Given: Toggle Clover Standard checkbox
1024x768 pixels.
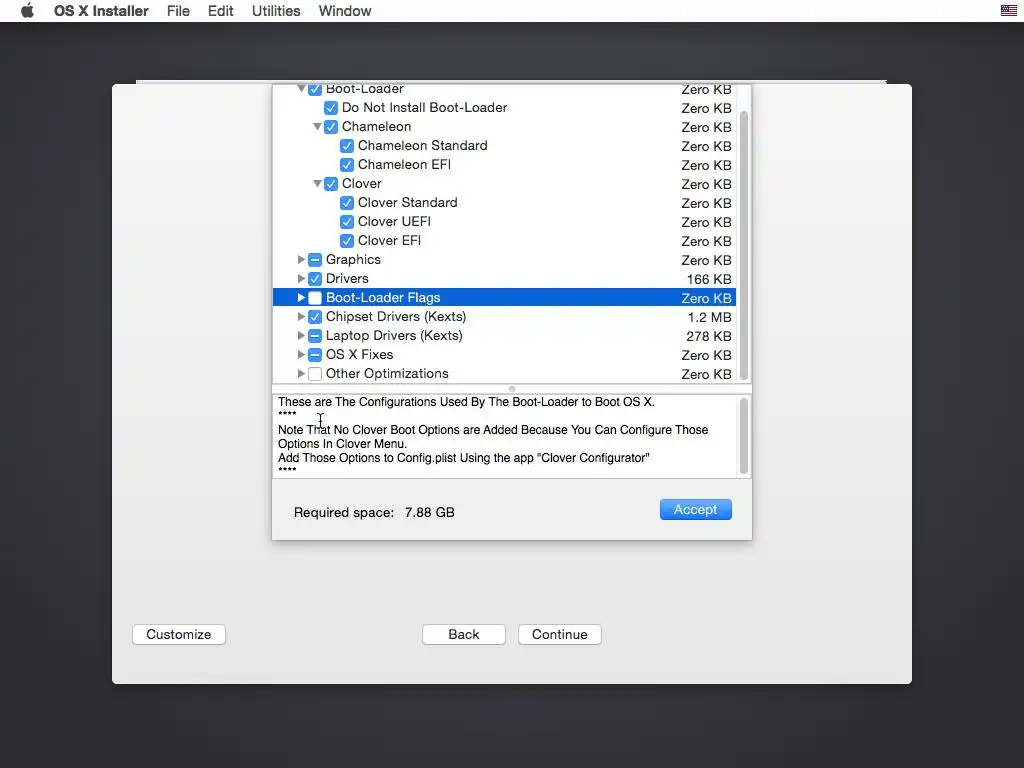Looking at the screenshot, I should tap(347, 202).
